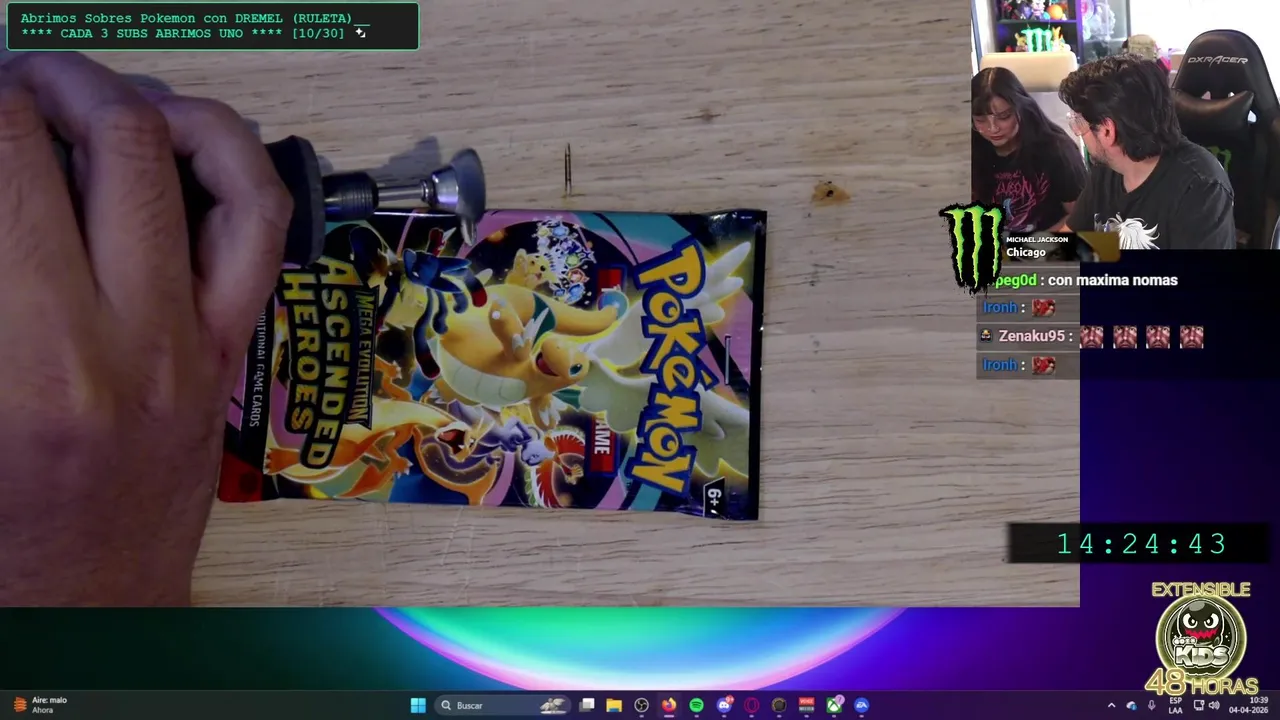This screenshot has width=1280, height=720.
Task: Open Discord with notification badge
Action: click(724, 705)
